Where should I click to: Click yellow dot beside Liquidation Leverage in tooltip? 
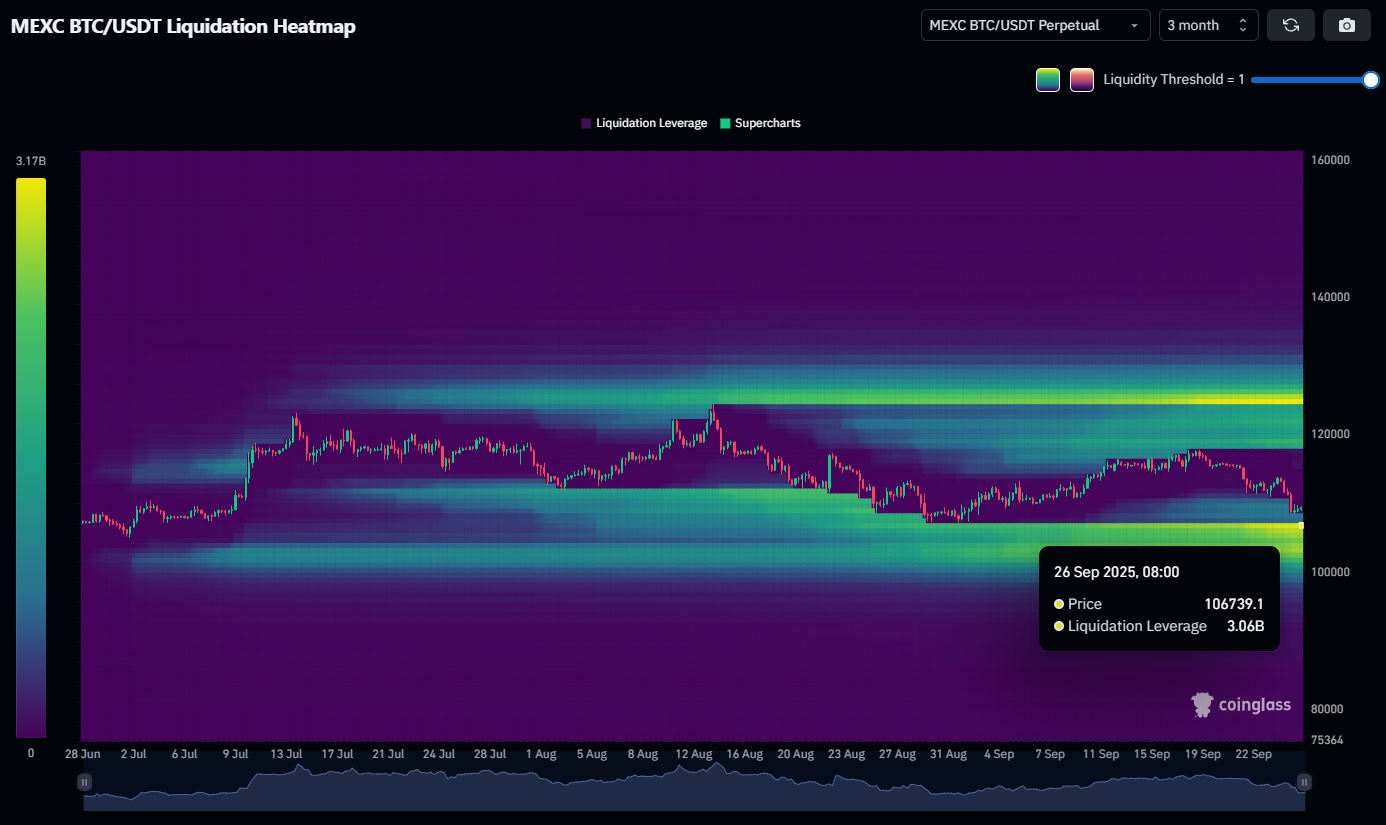1059,626
